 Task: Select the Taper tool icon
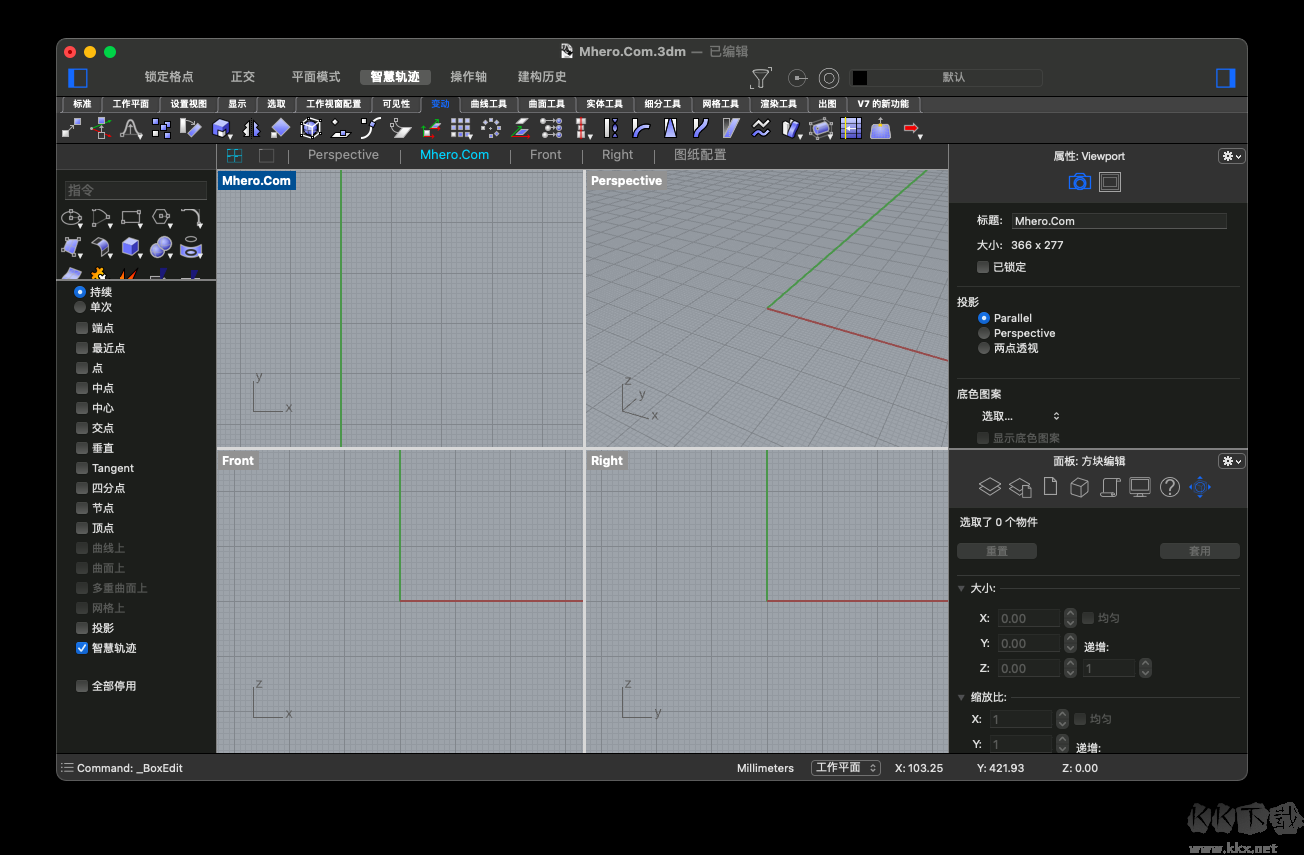(671, 128)
